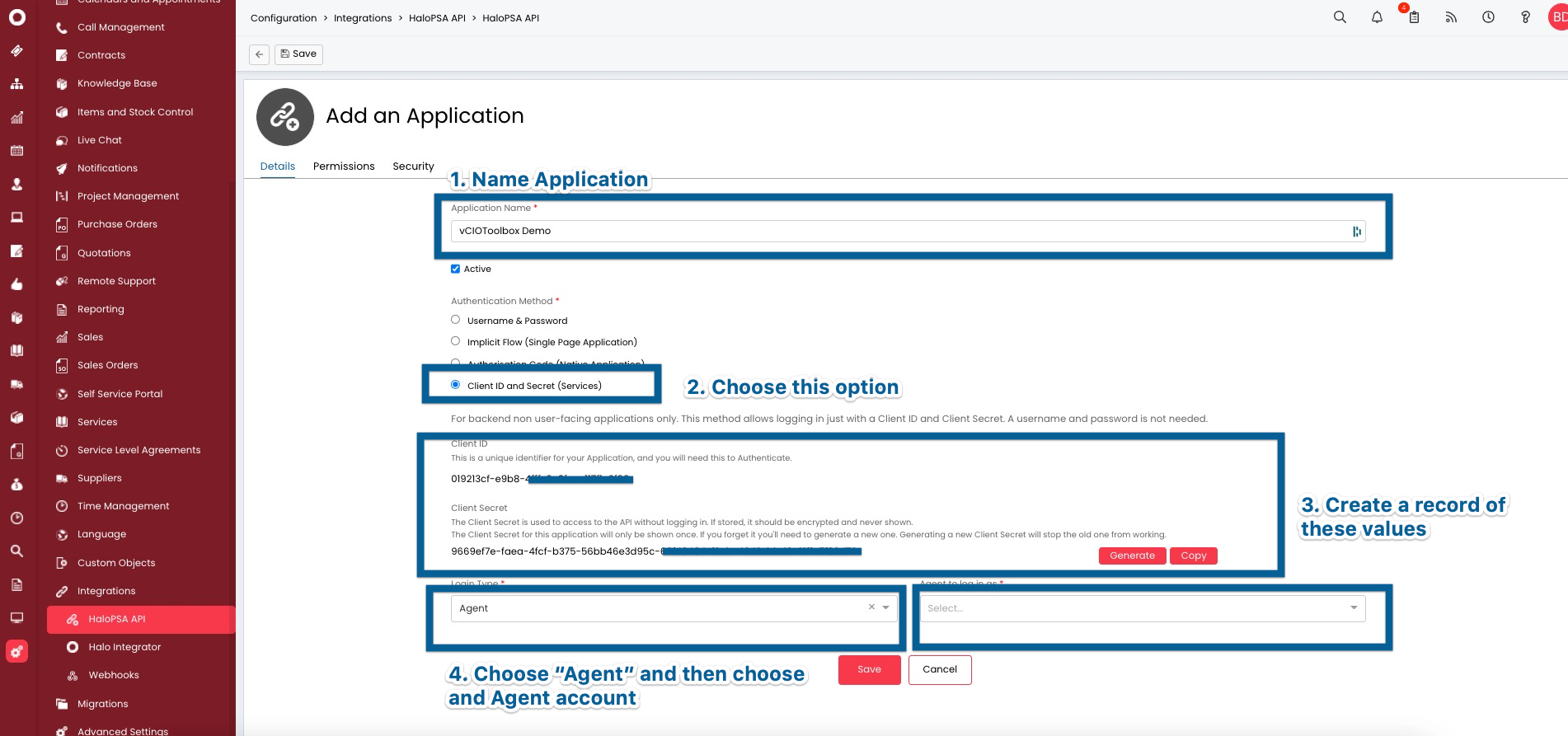The image size is (1568, 736).
Task: Toggle the Active checkbox
Action: (455, 269)
